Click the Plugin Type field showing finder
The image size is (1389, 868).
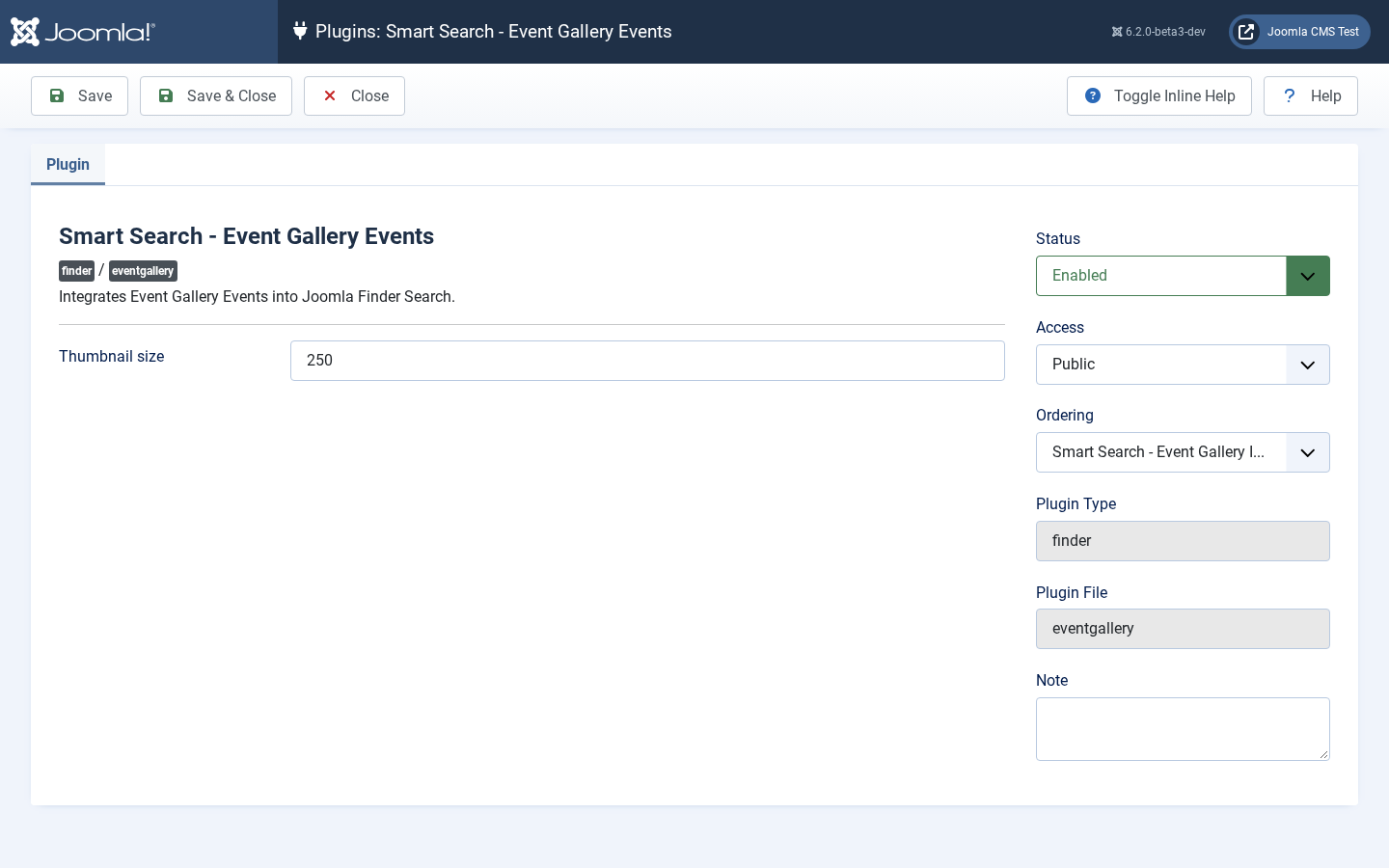click(1183, 541)
